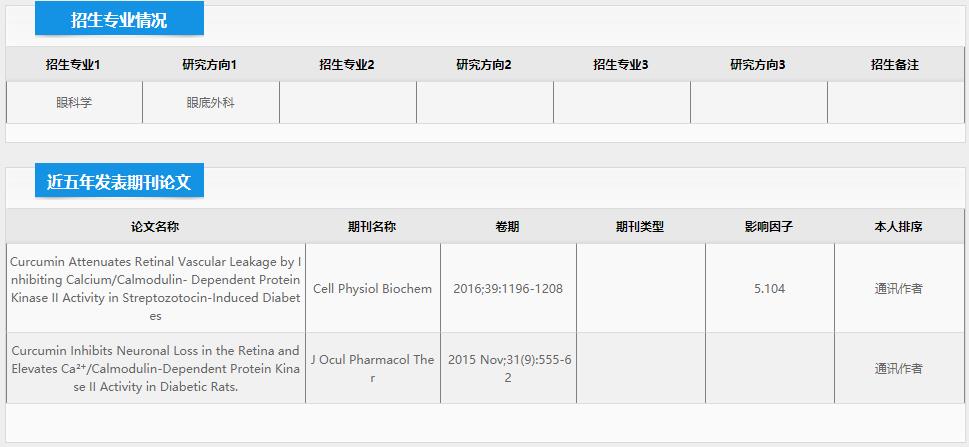The image size is (969, 447).
Task: Select the 研究方向1 column header
Action: (209, 64)
